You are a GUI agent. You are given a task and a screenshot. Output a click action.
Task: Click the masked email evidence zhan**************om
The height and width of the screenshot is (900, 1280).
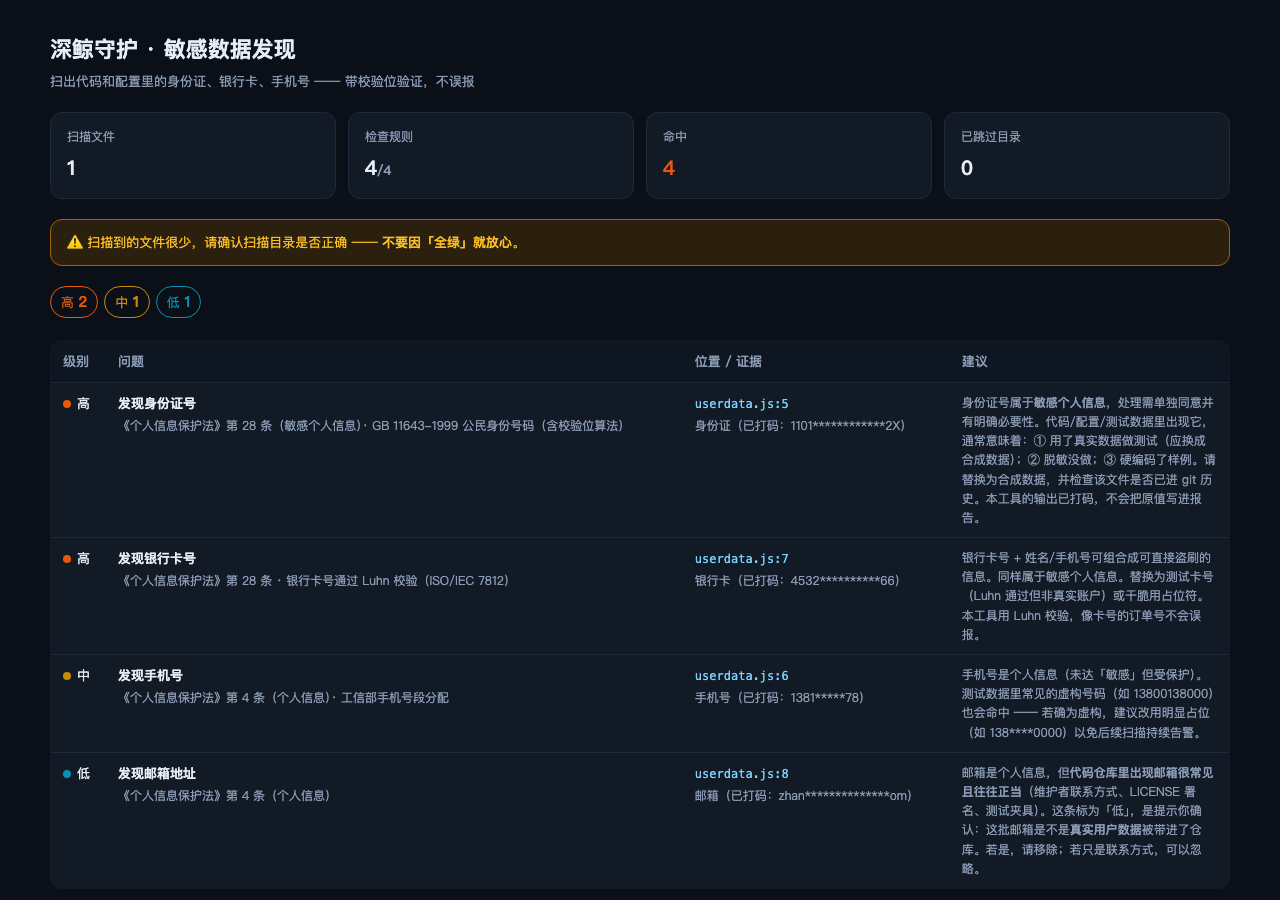844,795
